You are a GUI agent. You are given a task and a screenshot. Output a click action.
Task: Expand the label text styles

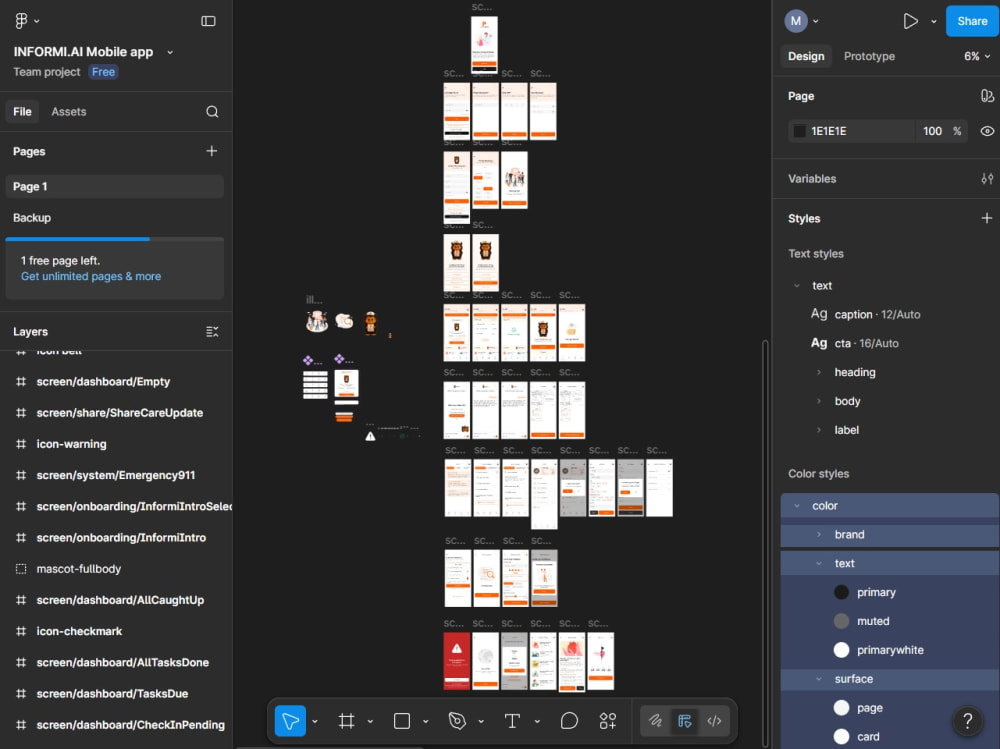click(x=819, y=430)
